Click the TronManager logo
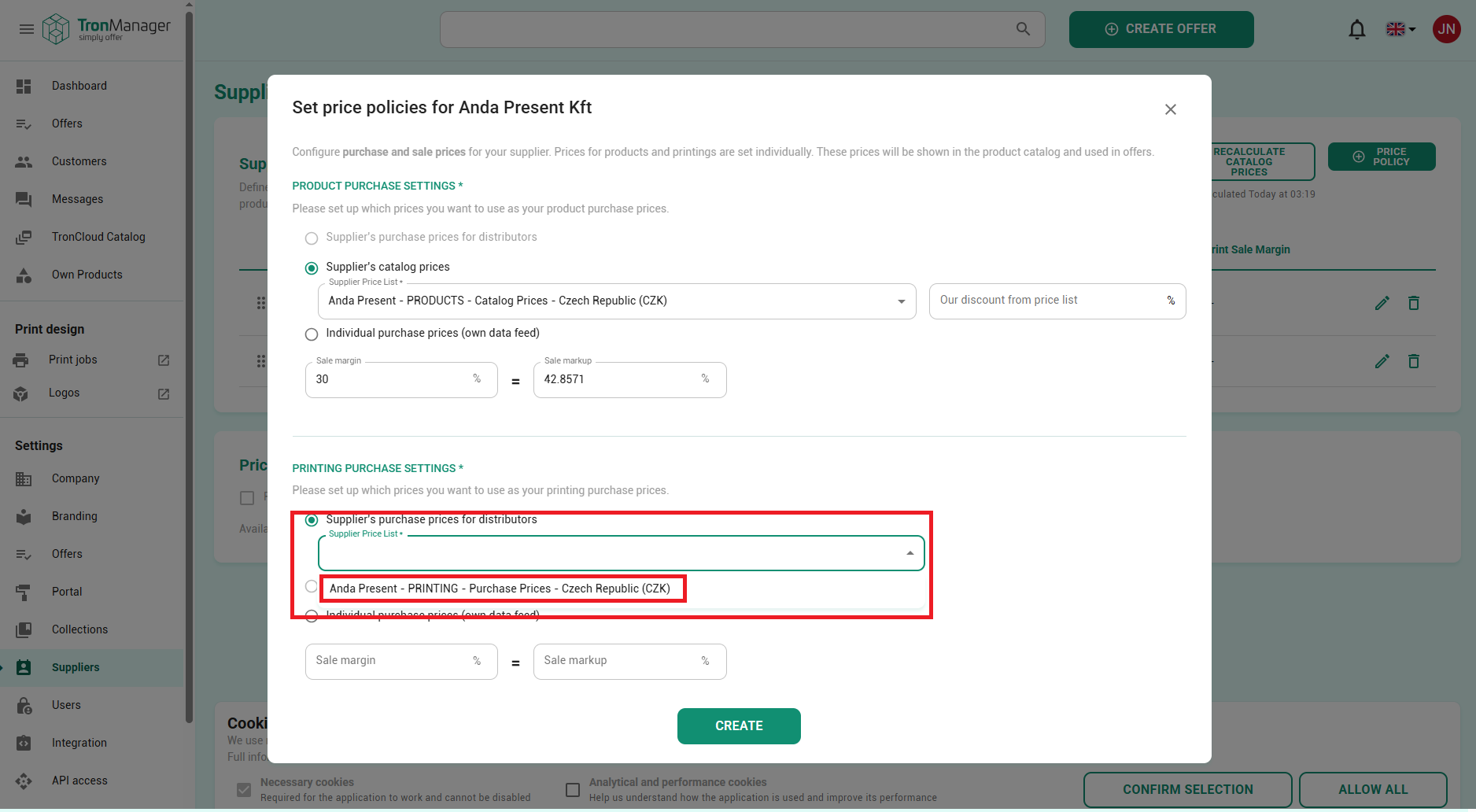 (106, 29)
